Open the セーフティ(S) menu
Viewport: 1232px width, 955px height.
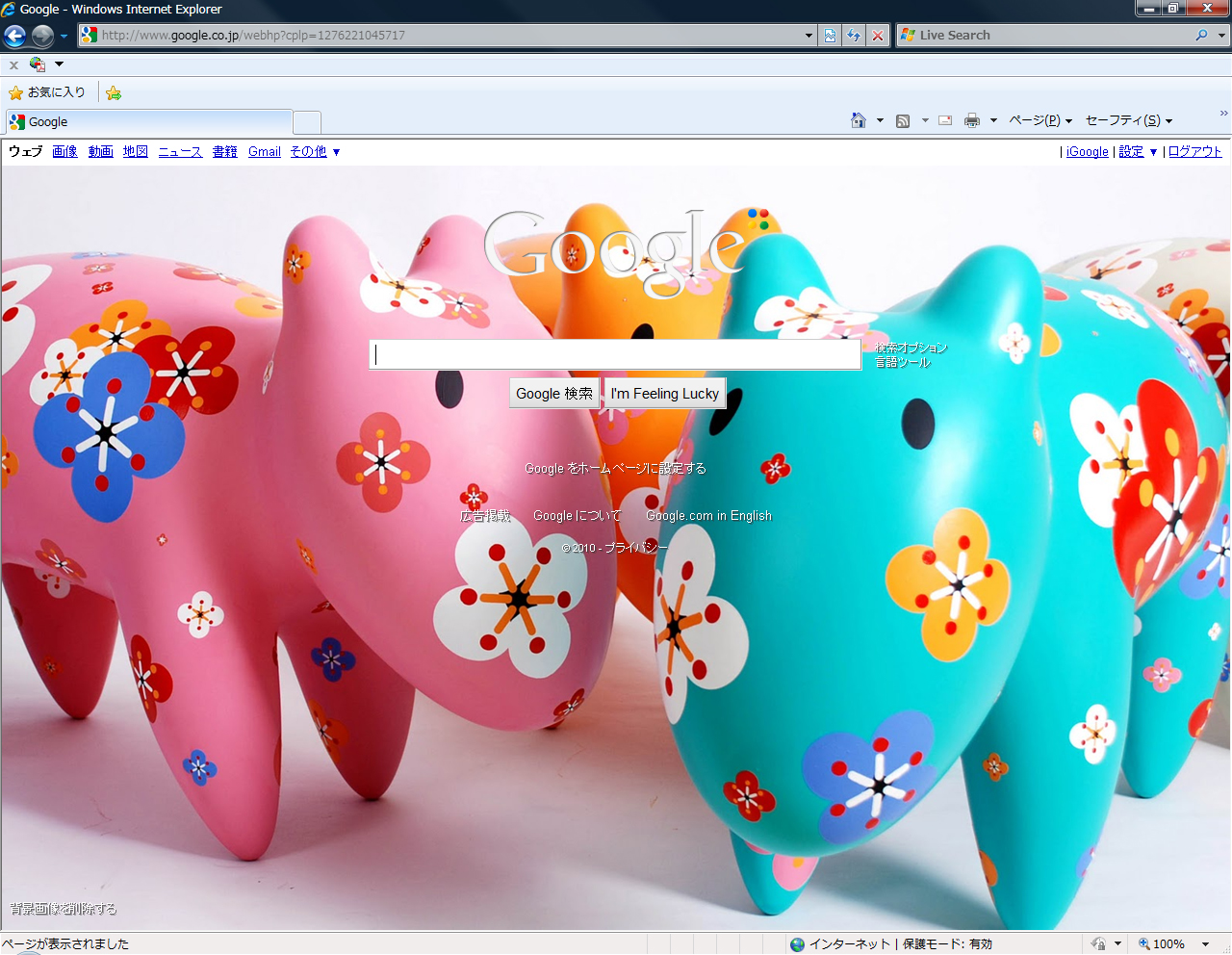(x=1128, y=120)
